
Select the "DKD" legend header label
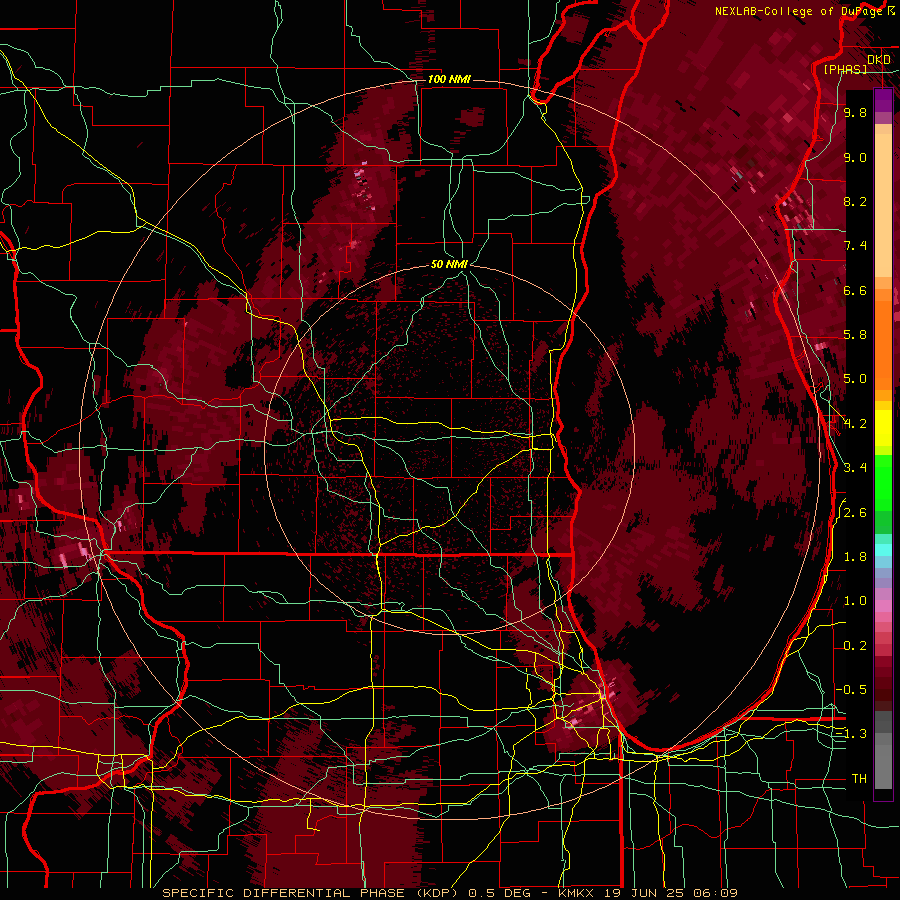879,60
